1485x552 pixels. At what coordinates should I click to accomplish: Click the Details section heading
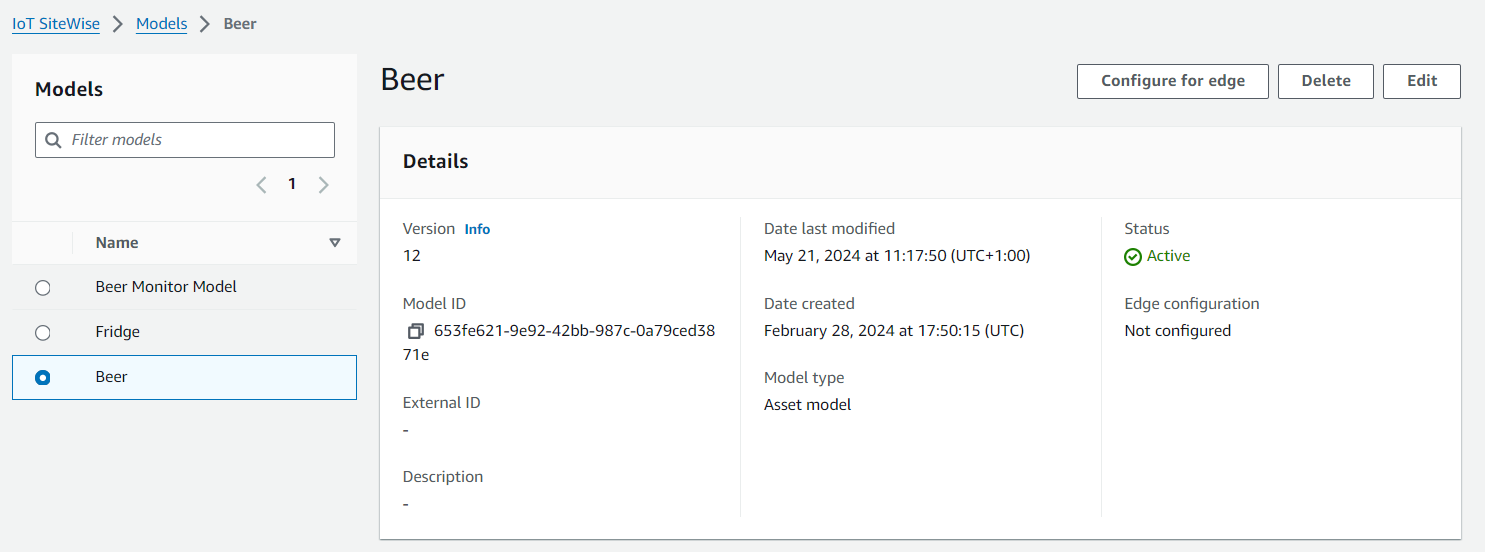tap(436, 161)
